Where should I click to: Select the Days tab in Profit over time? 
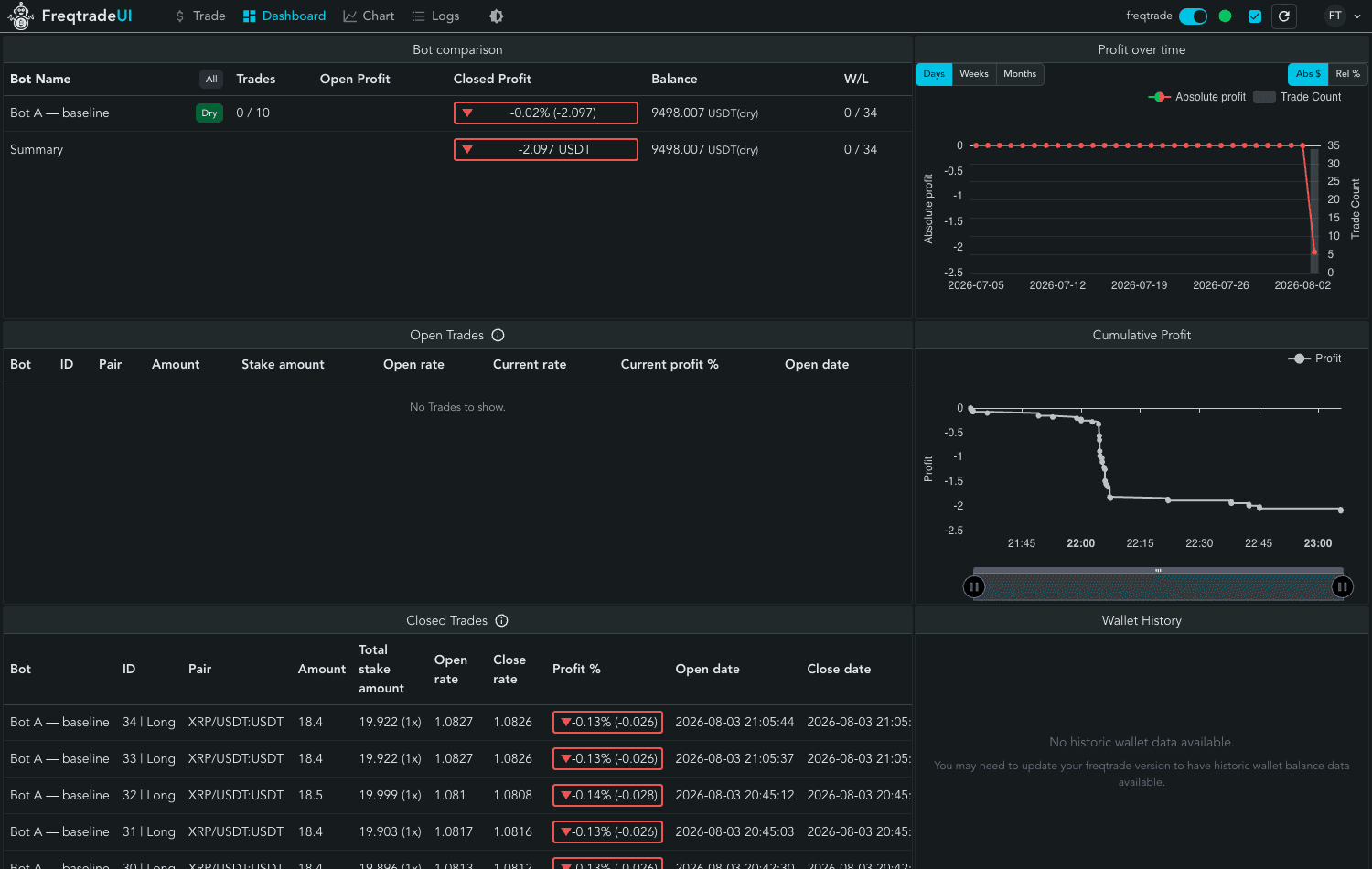(934, 74)
